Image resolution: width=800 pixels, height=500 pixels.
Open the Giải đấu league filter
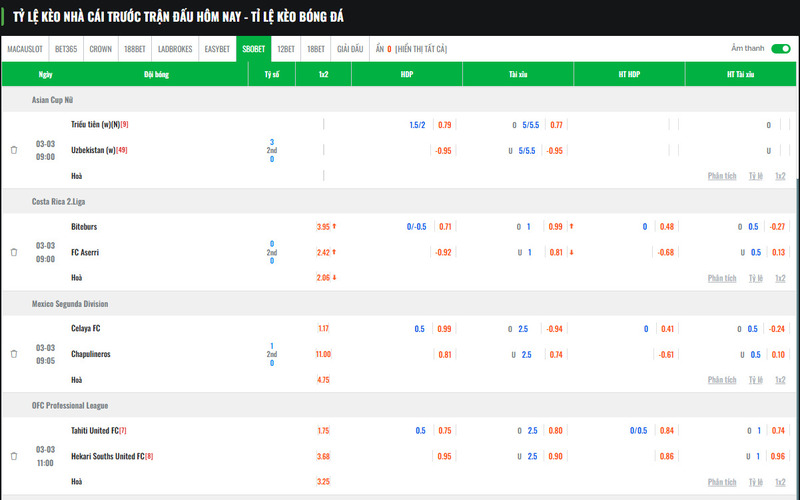(x=350, y=49)
